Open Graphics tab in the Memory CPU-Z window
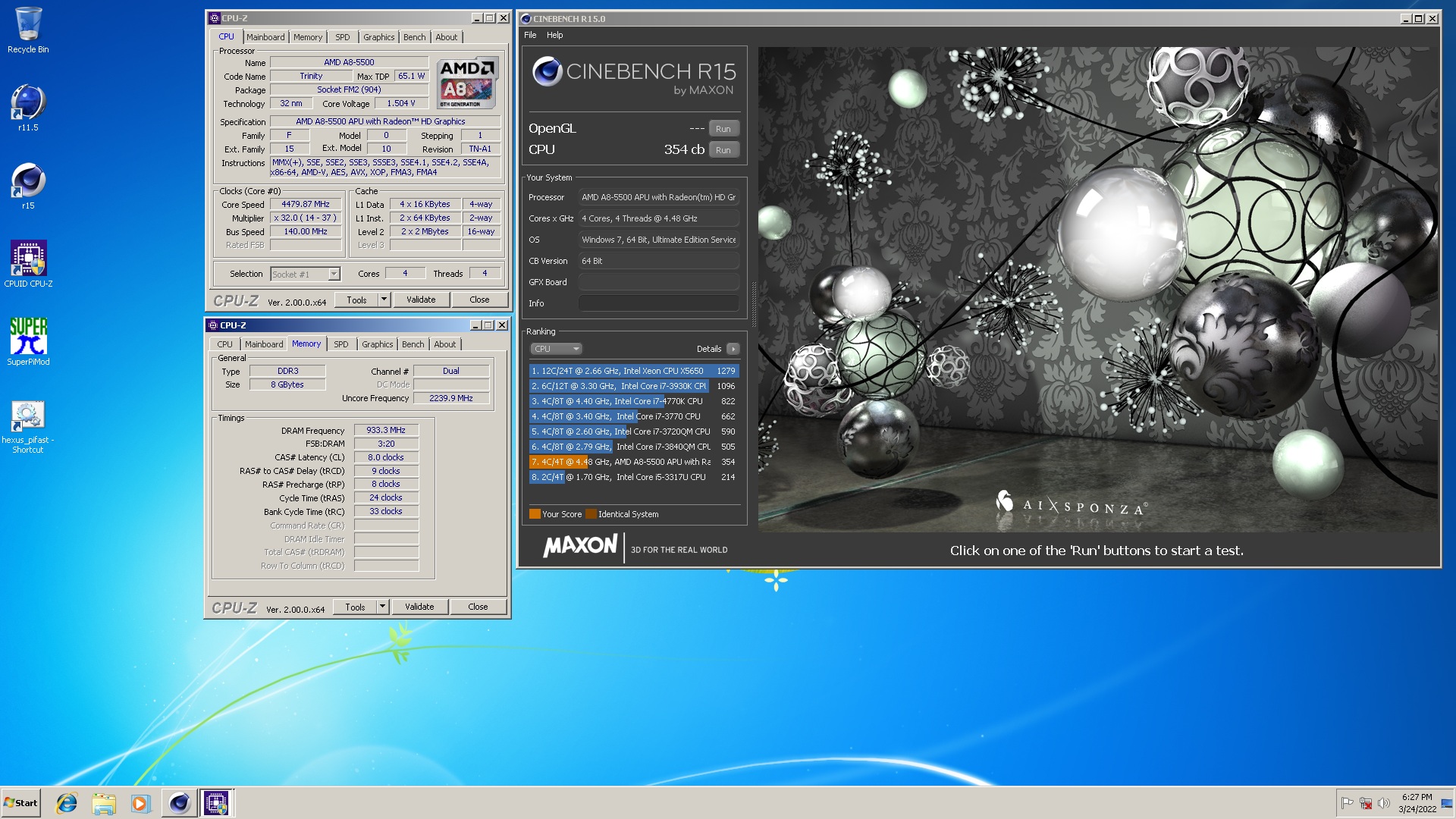Image resolution: width=1456 pixels, height=819 pixels. 378,344
